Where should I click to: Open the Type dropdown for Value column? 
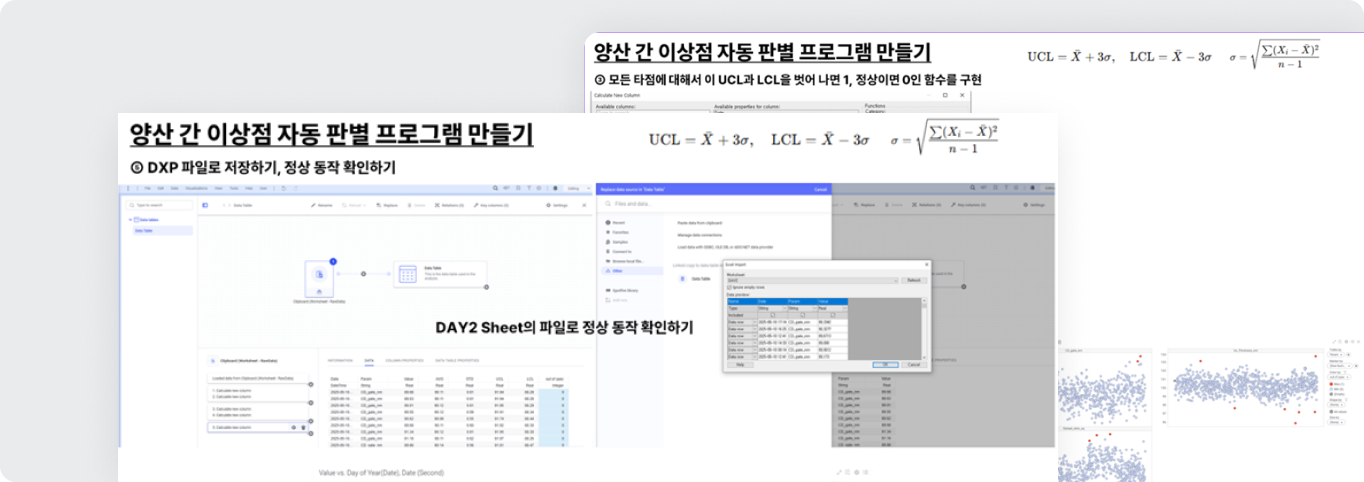(x=844, y=308)
